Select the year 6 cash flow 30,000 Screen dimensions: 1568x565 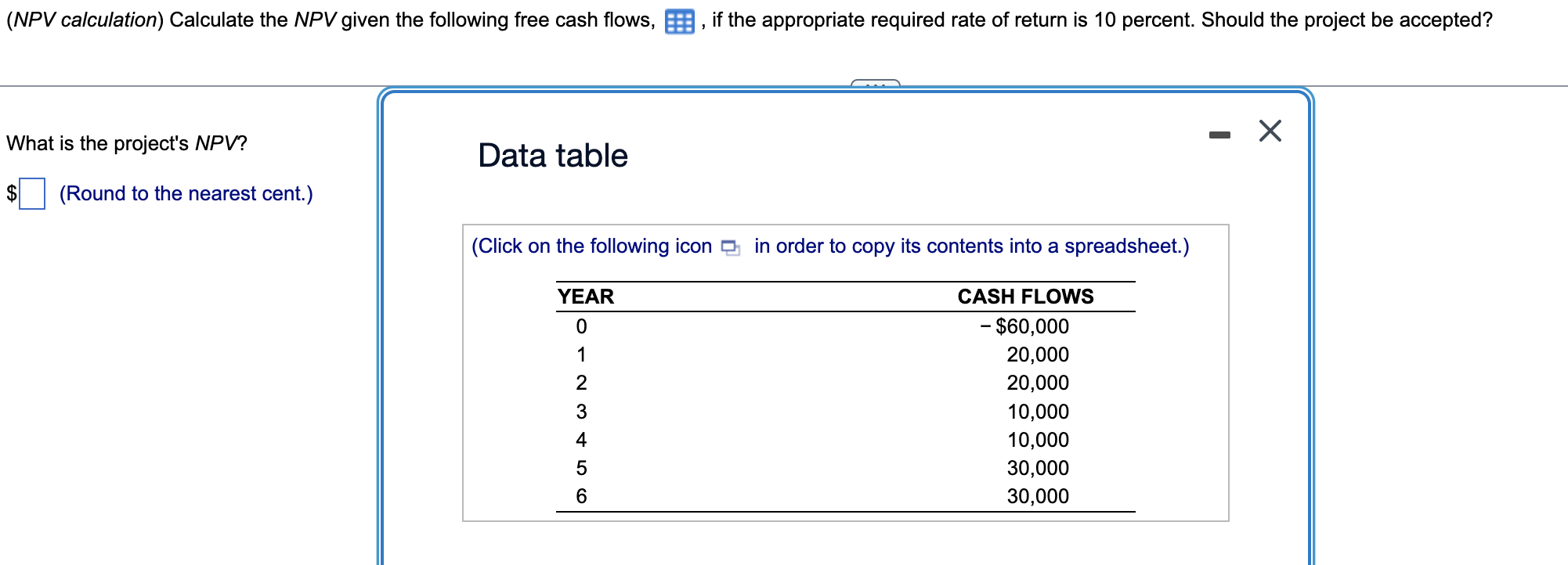(1038, 496)
